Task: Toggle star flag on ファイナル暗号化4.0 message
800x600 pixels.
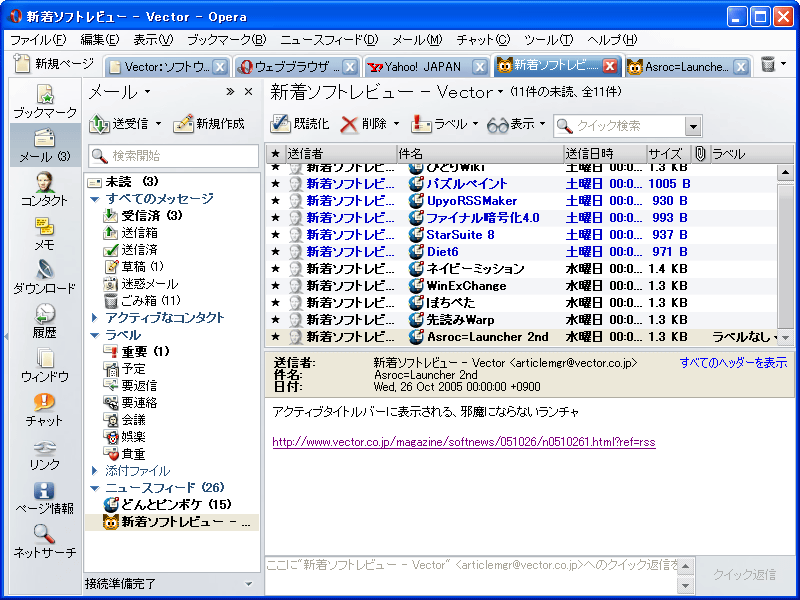Action: (276, 217)
